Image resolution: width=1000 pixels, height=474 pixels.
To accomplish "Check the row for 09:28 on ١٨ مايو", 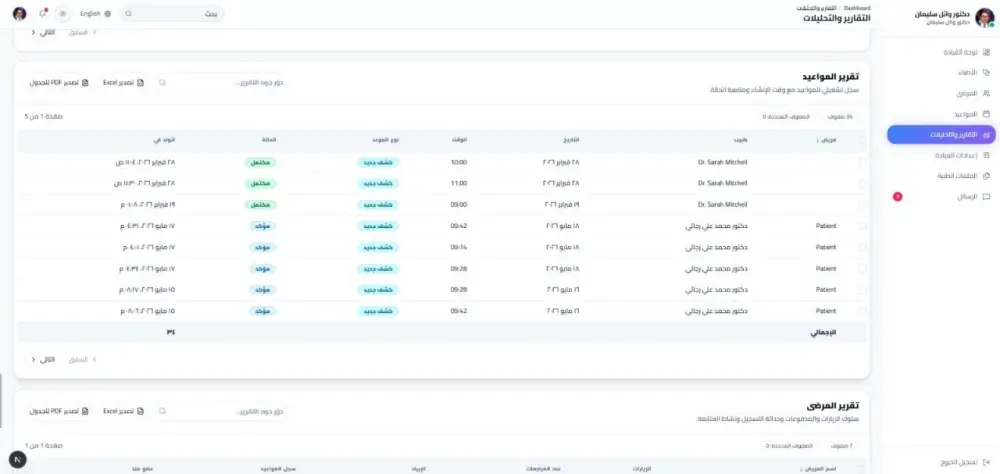I will (862, 269).
